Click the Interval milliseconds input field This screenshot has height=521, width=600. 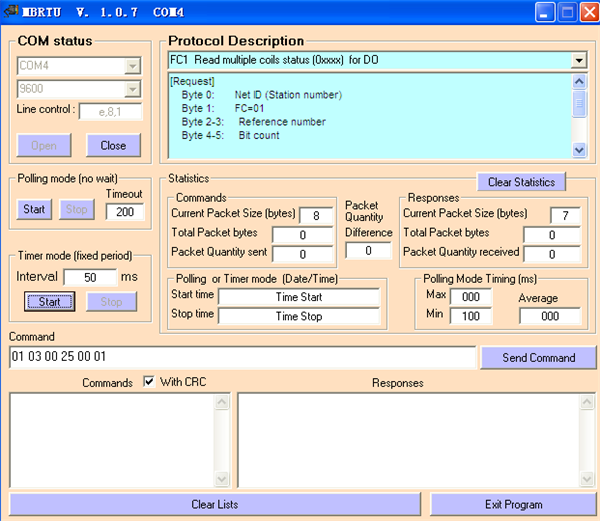point(90,277)
